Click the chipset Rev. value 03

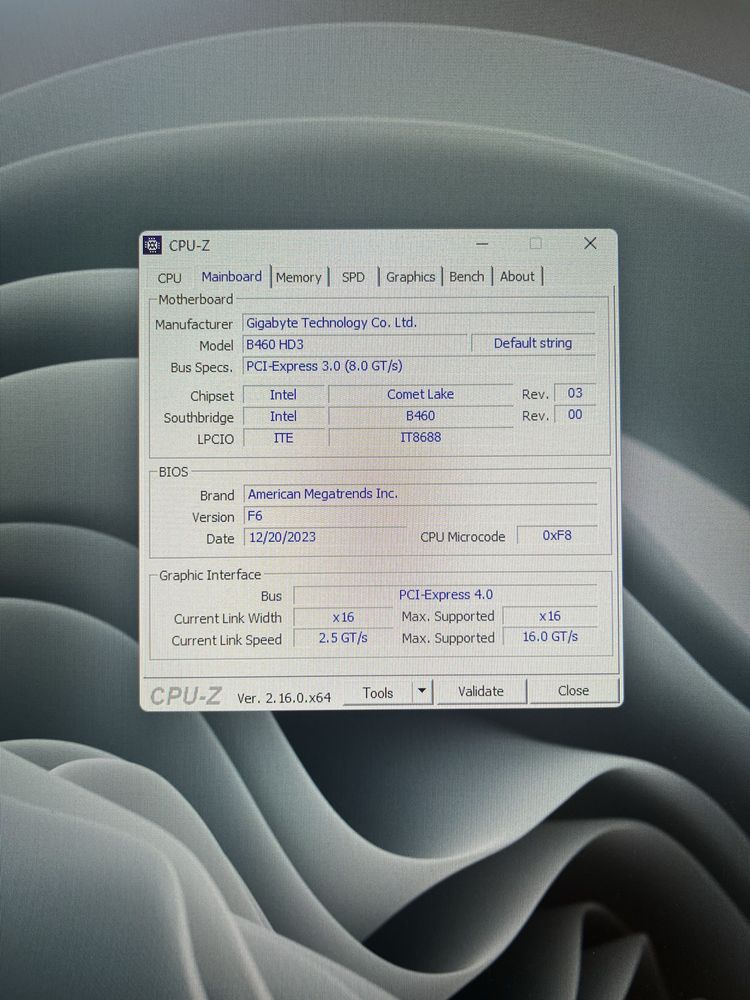(x=575, y=393)
